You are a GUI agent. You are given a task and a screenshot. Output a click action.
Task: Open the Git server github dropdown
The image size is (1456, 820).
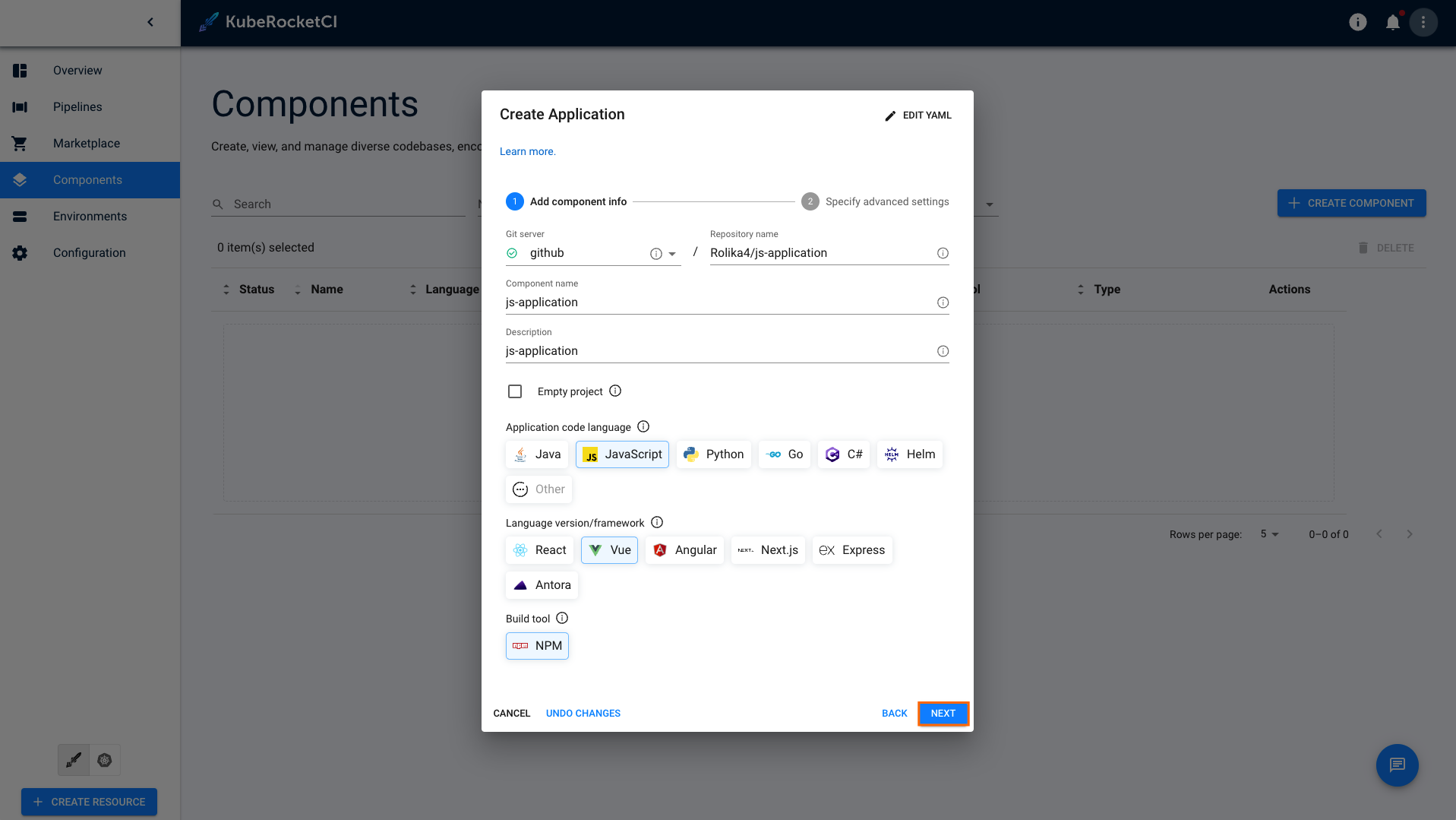point(593,253)
